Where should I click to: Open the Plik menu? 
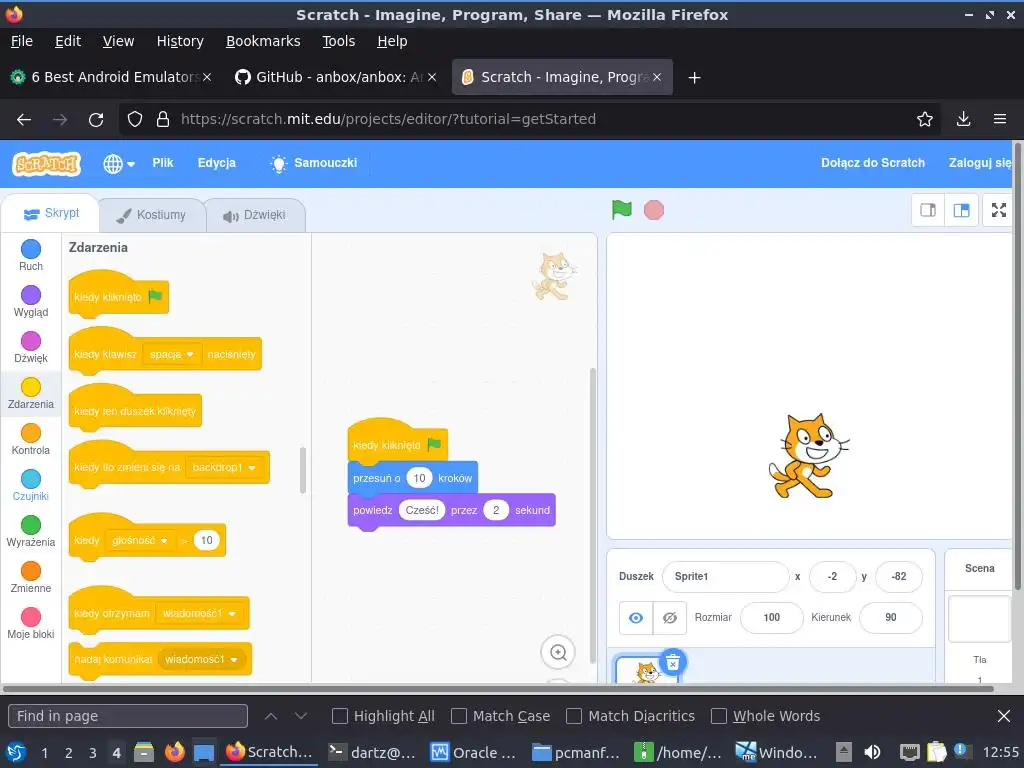click(x=163, y=163)
